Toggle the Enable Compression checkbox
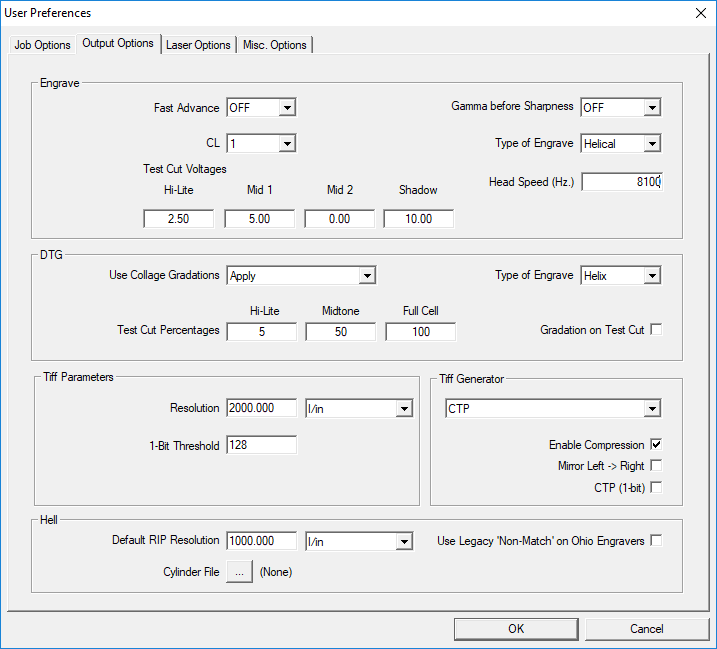Viewport: 717px width, 649px height. pyautogui.click(x=656, y=444)
